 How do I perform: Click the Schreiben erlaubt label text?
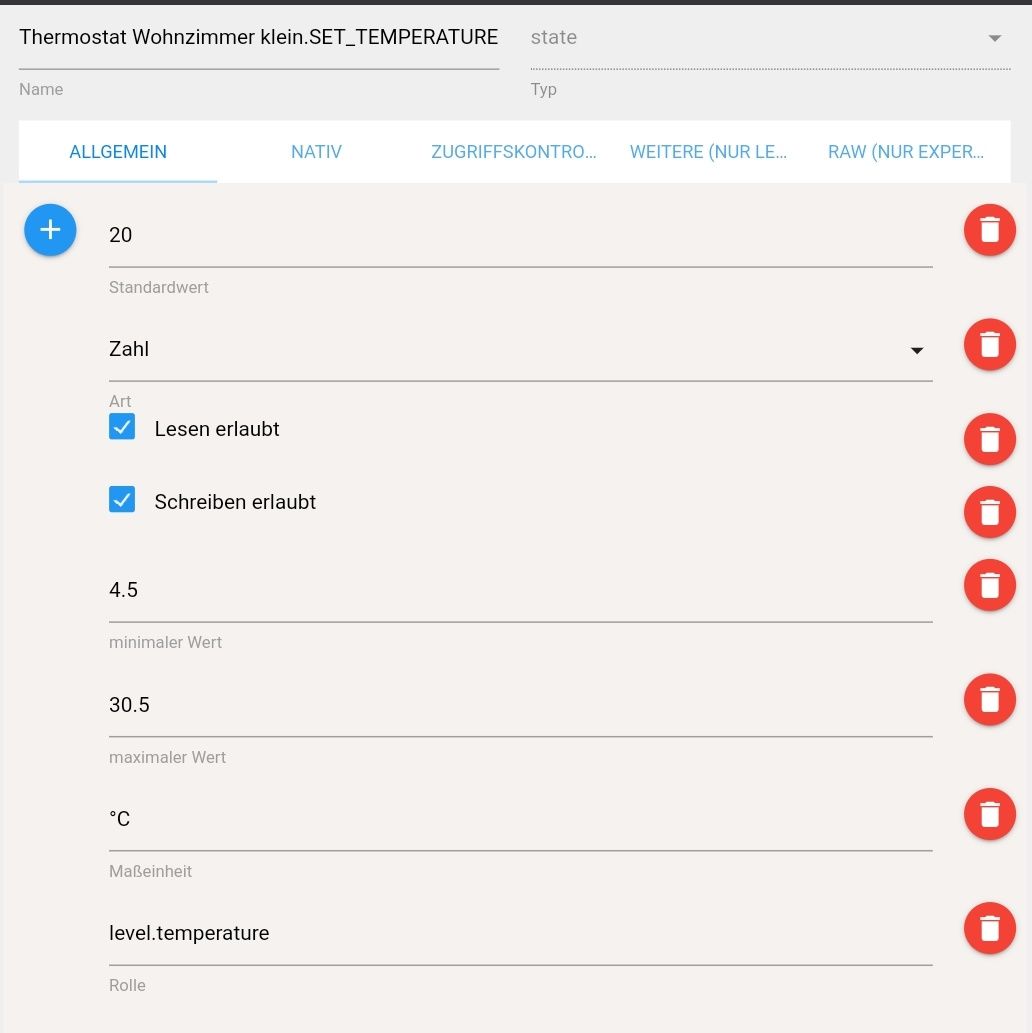point(235,502)
